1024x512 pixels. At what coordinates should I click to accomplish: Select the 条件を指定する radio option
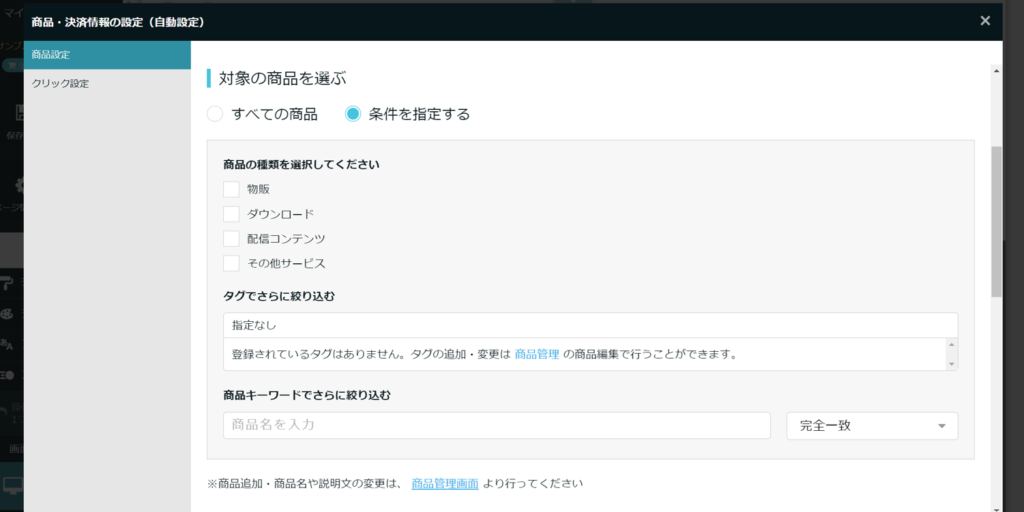pyautogui.click(x=353, y=114)
